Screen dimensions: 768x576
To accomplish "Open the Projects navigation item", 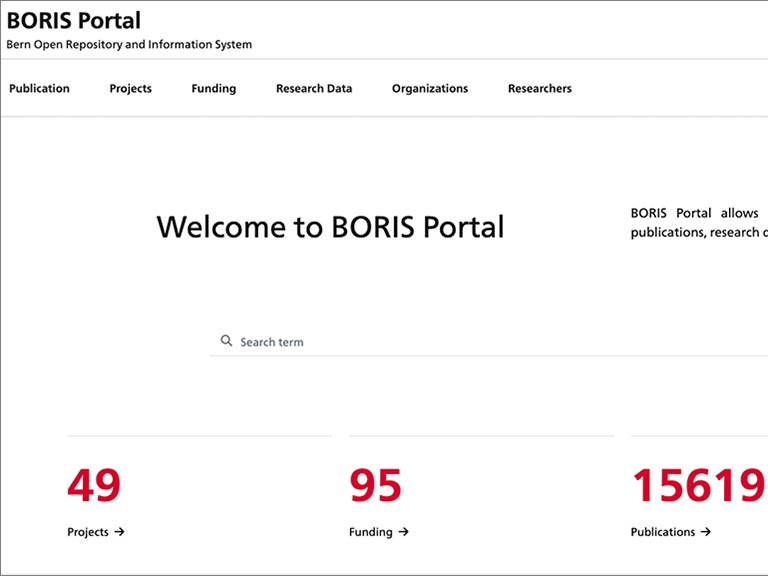I will pos(130,89).
